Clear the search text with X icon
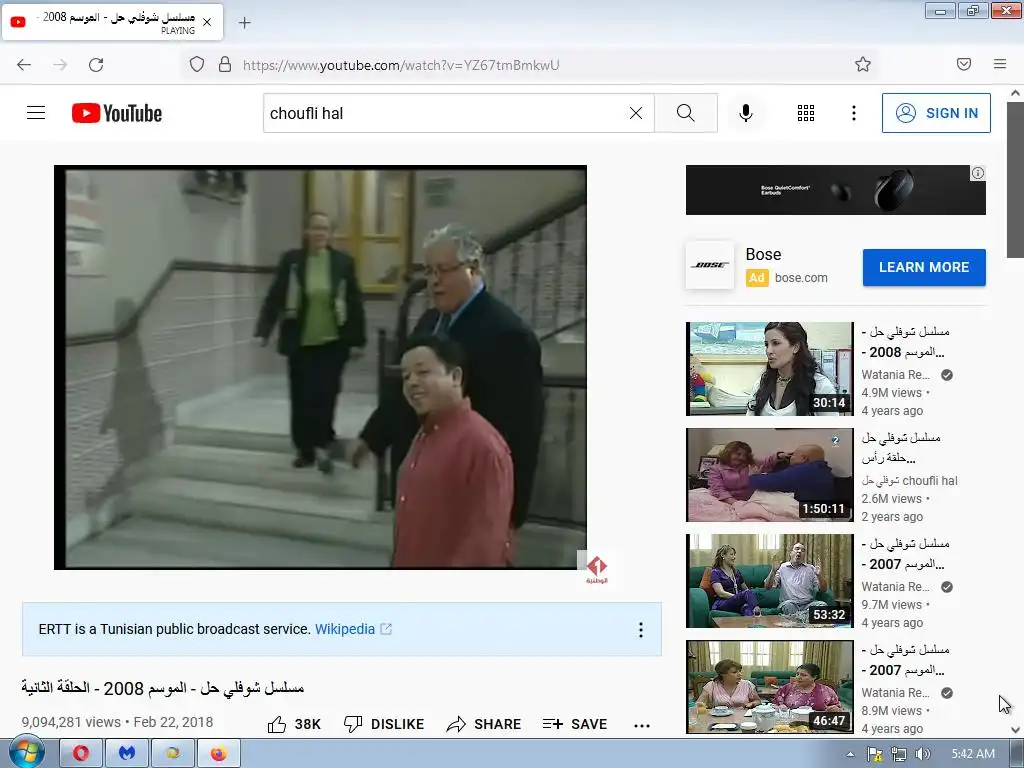 [x=635, y=113]
